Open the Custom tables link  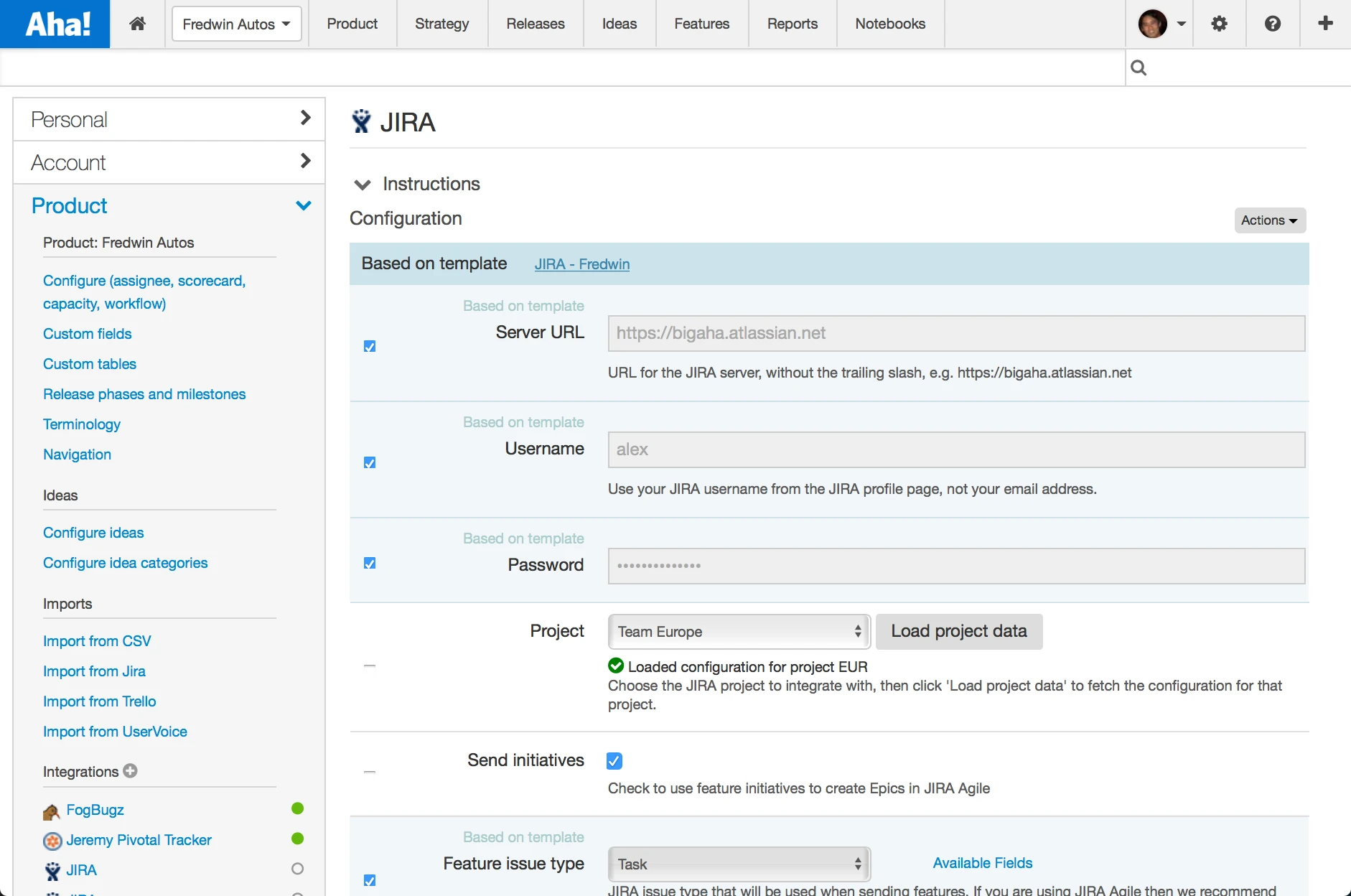90,364
